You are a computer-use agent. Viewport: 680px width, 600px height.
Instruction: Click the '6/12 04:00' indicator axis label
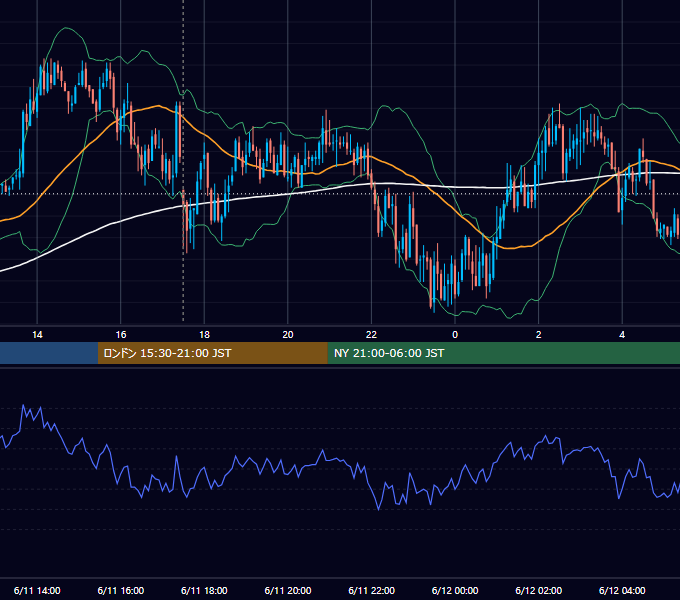[x=622, y=590]
